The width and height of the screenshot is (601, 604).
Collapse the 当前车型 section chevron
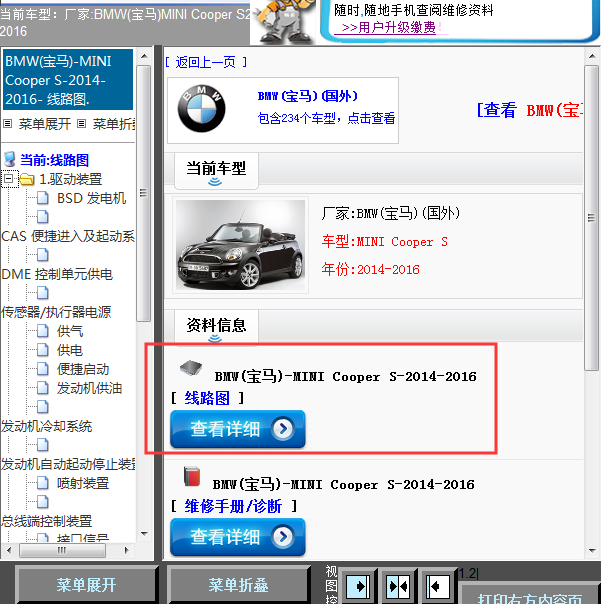coord(215,181)
